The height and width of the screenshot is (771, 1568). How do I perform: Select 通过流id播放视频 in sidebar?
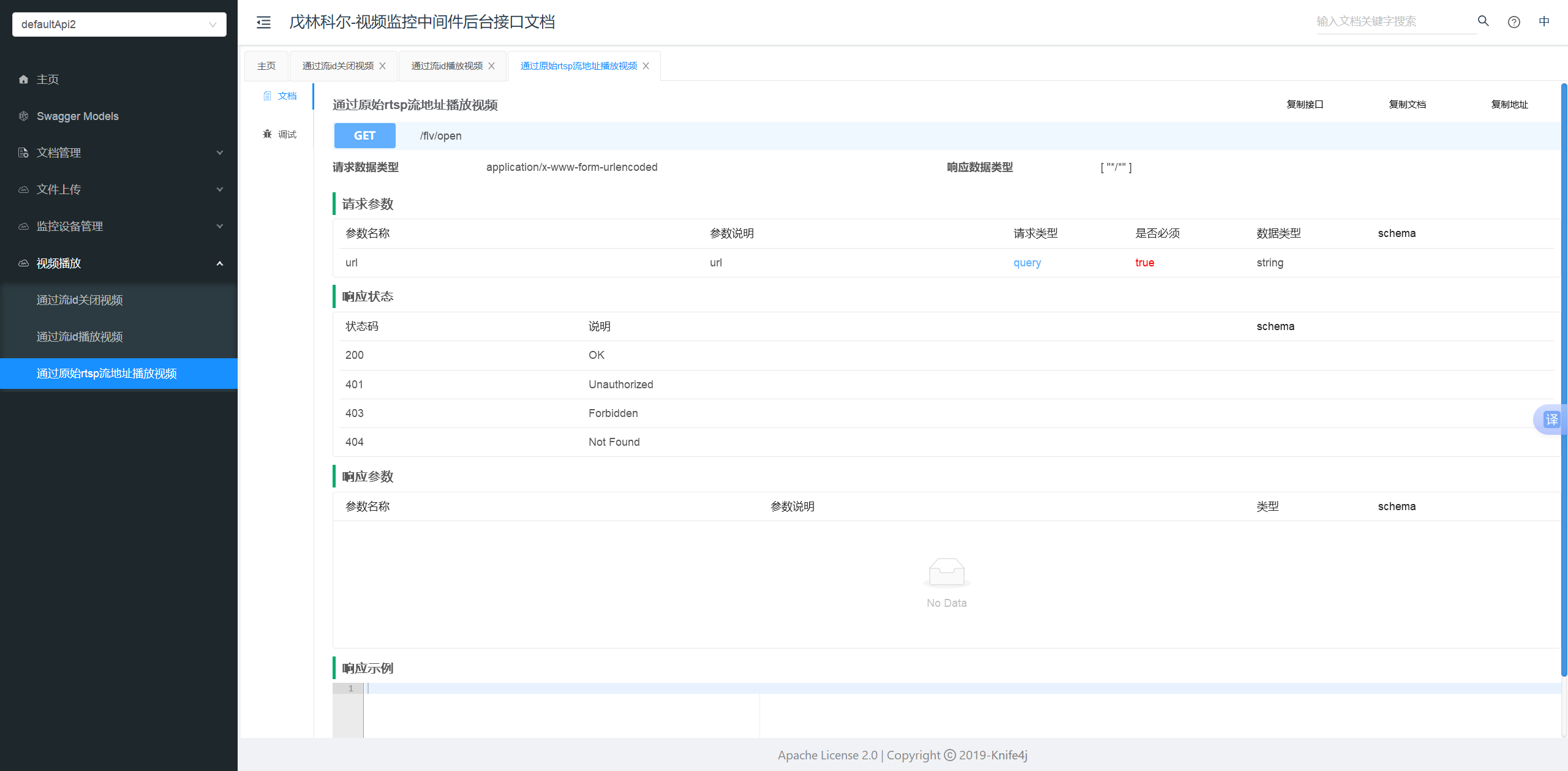click(80, 337)
